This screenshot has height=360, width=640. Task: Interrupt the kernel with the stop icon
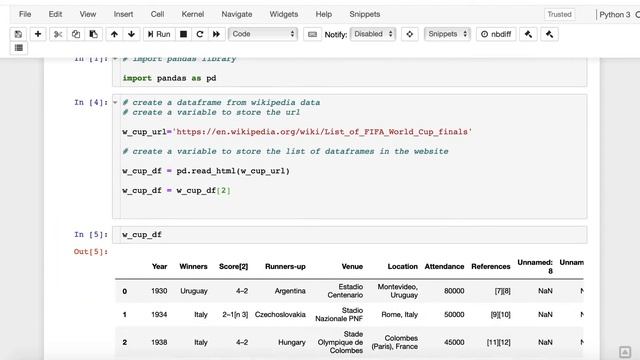pos(184,34)
